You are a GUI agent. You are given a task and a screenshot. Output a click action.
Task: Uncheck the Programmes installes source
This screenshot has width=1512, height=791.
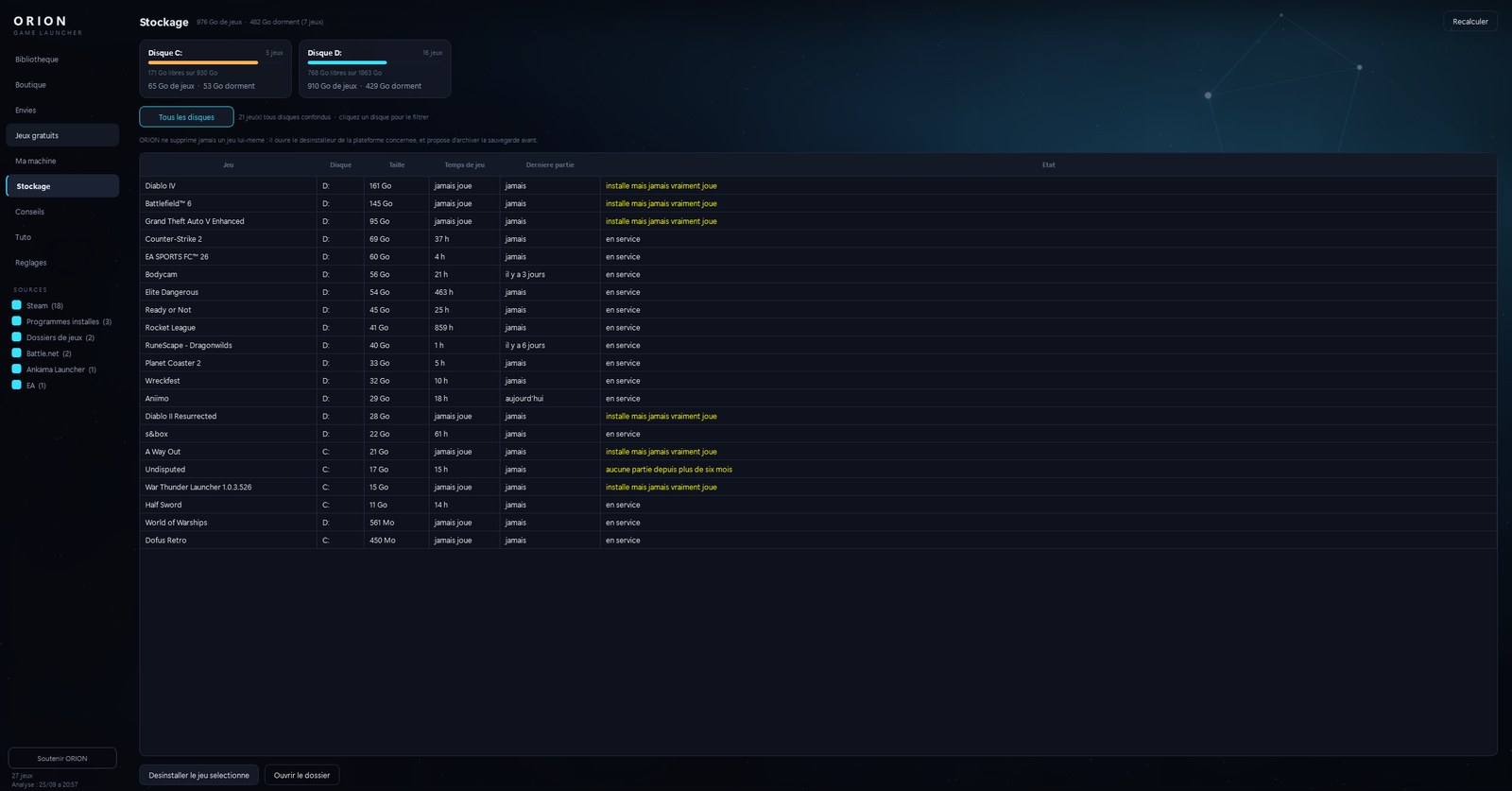pyautogui.click(x=16, y=321)
